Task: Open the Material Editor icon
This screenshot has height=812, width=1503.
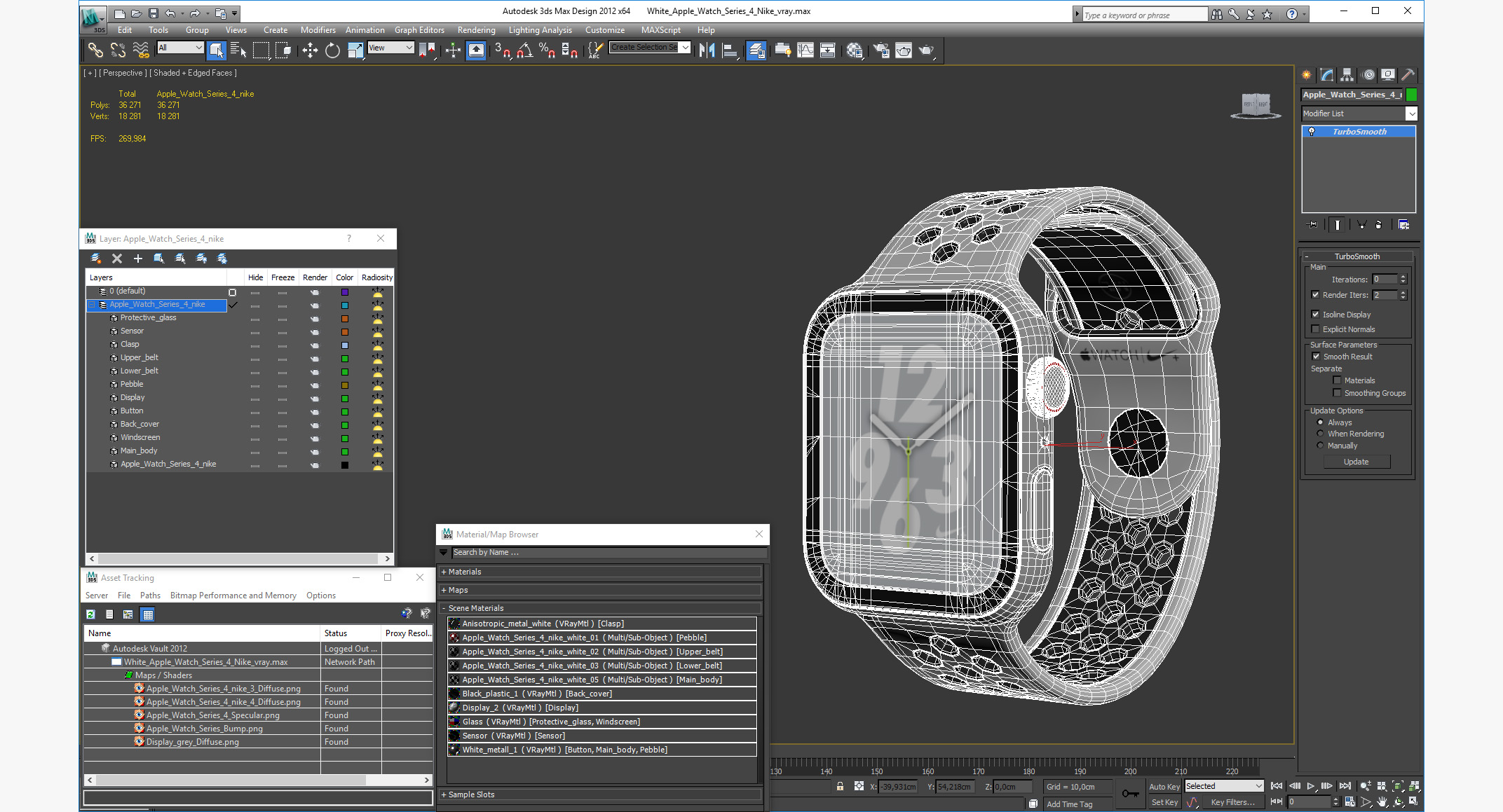Action: coord(854,50)
